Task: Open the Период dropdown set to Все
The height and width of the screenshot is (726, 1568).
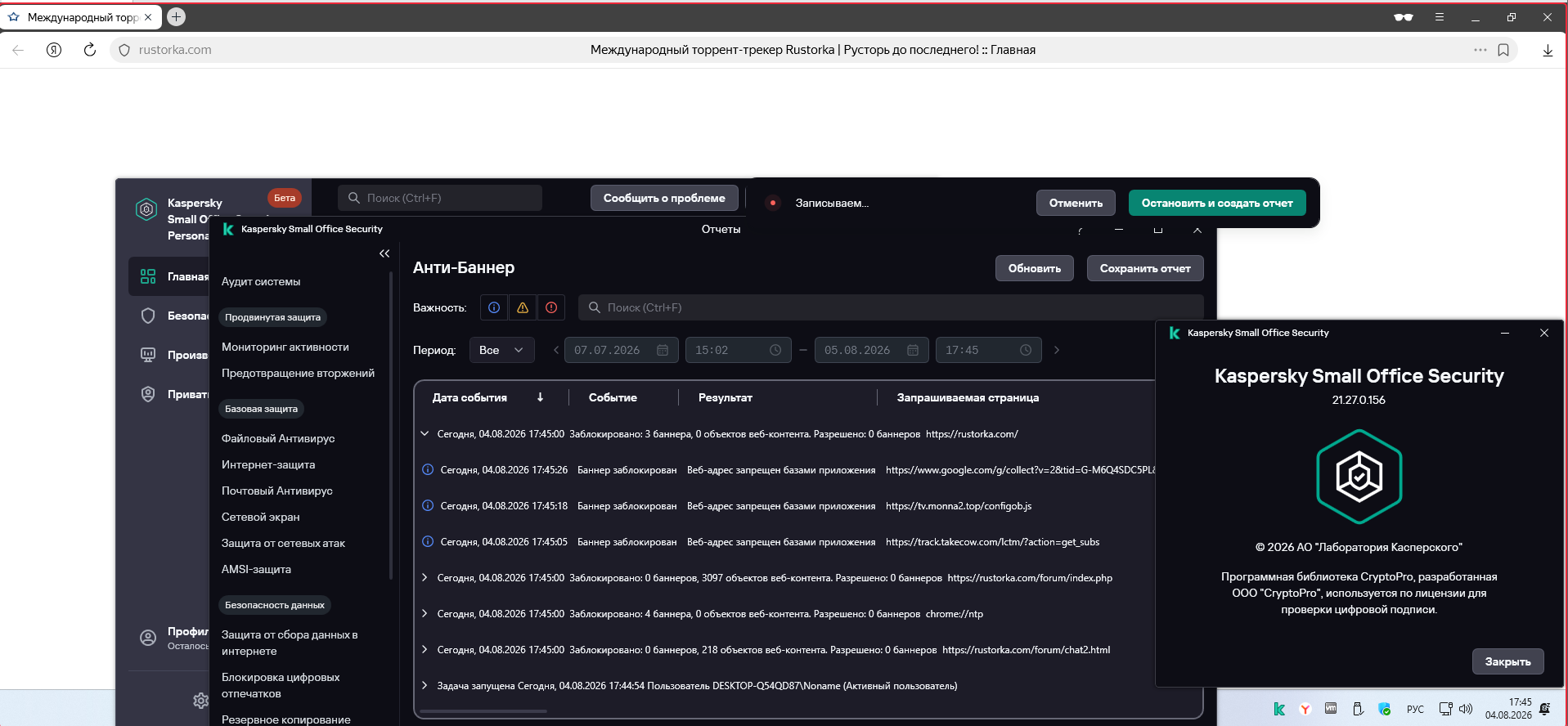Action: [502, 350]
